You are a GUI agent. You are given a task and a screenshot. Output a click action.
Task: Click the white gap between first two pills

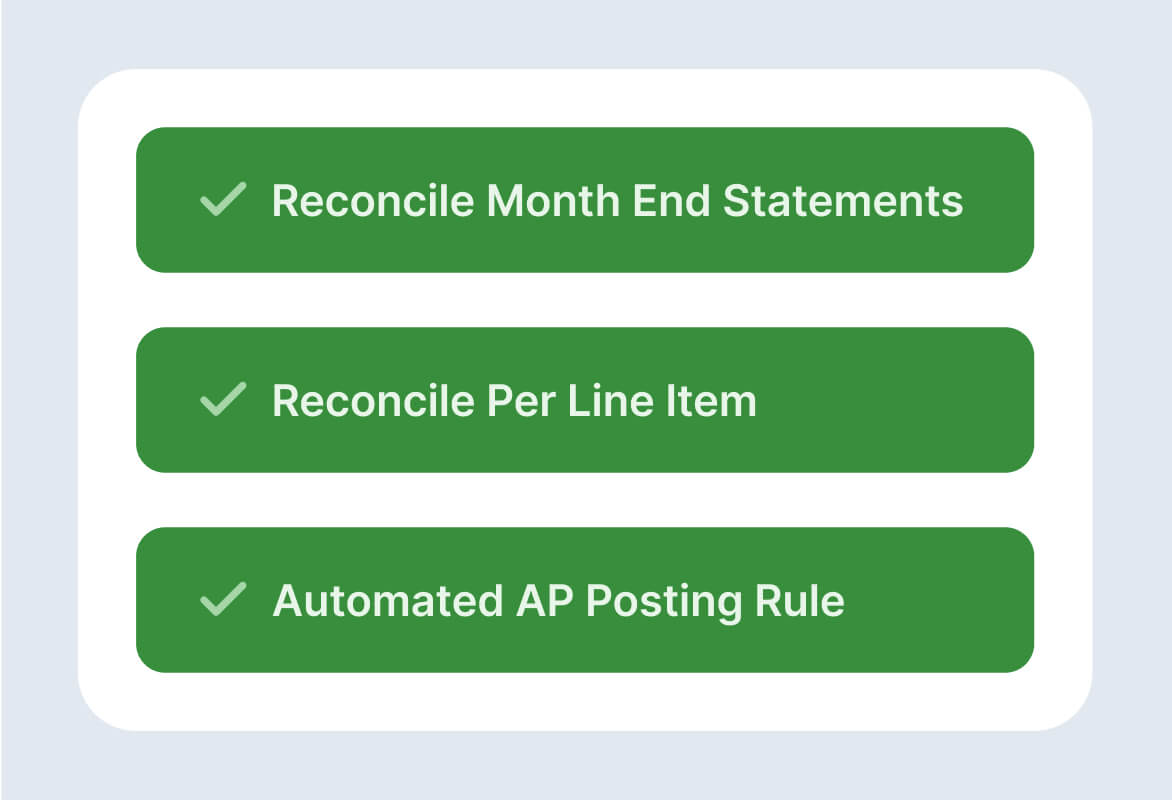coord(585,300)
